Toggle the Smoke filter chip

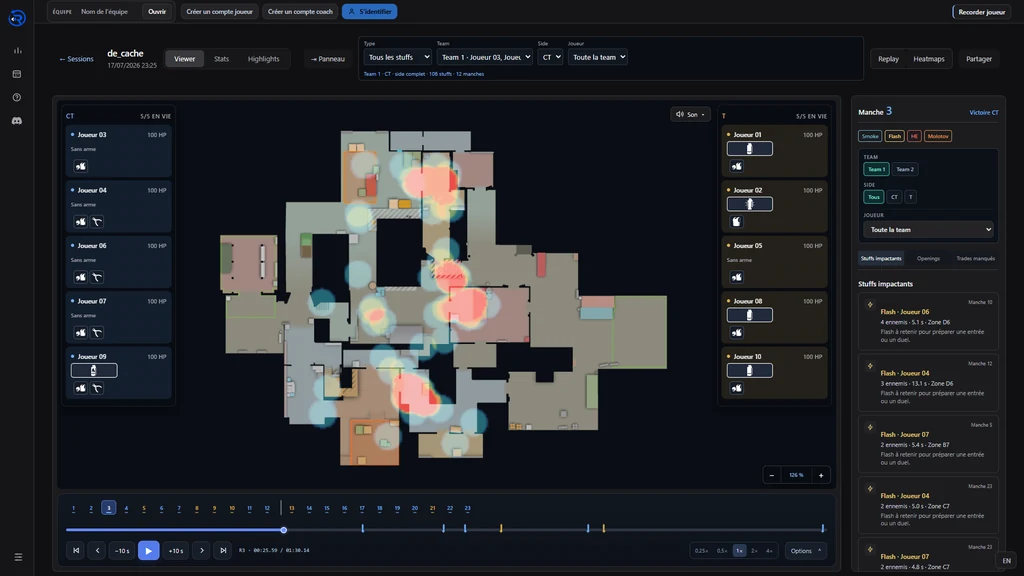coord(870,136)
